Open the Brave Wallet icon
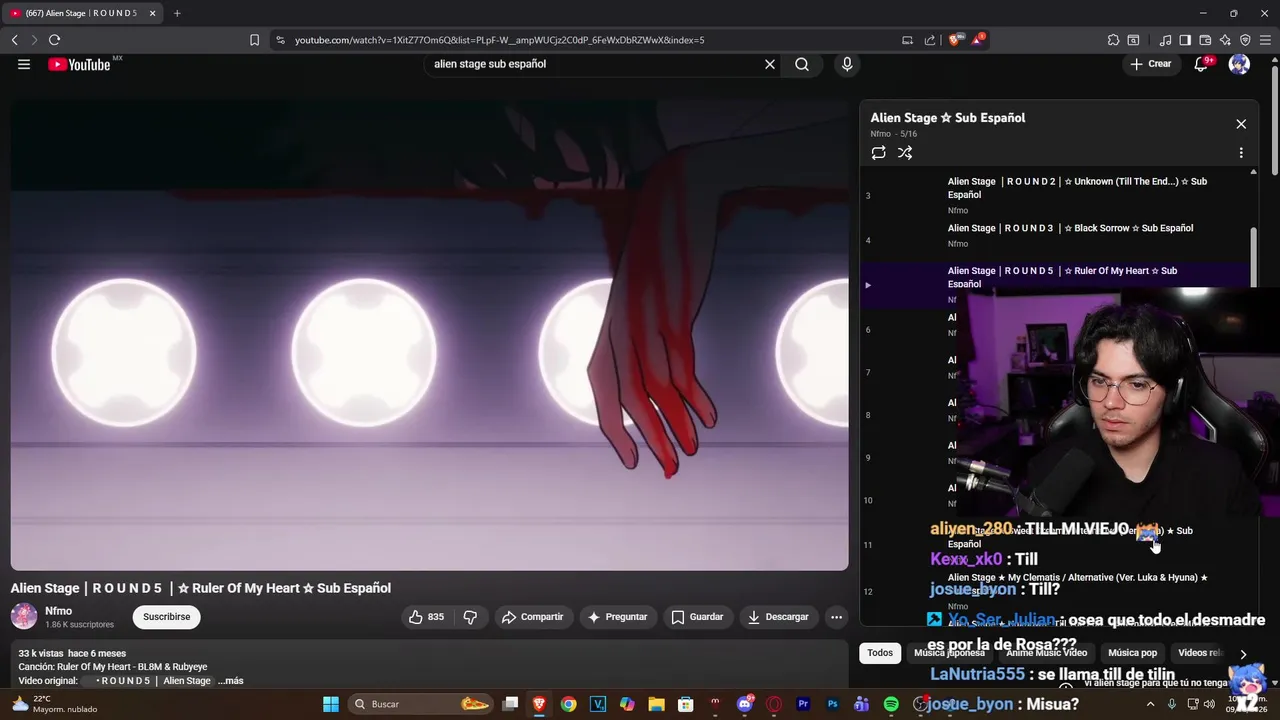 (x=1205, y=40)
